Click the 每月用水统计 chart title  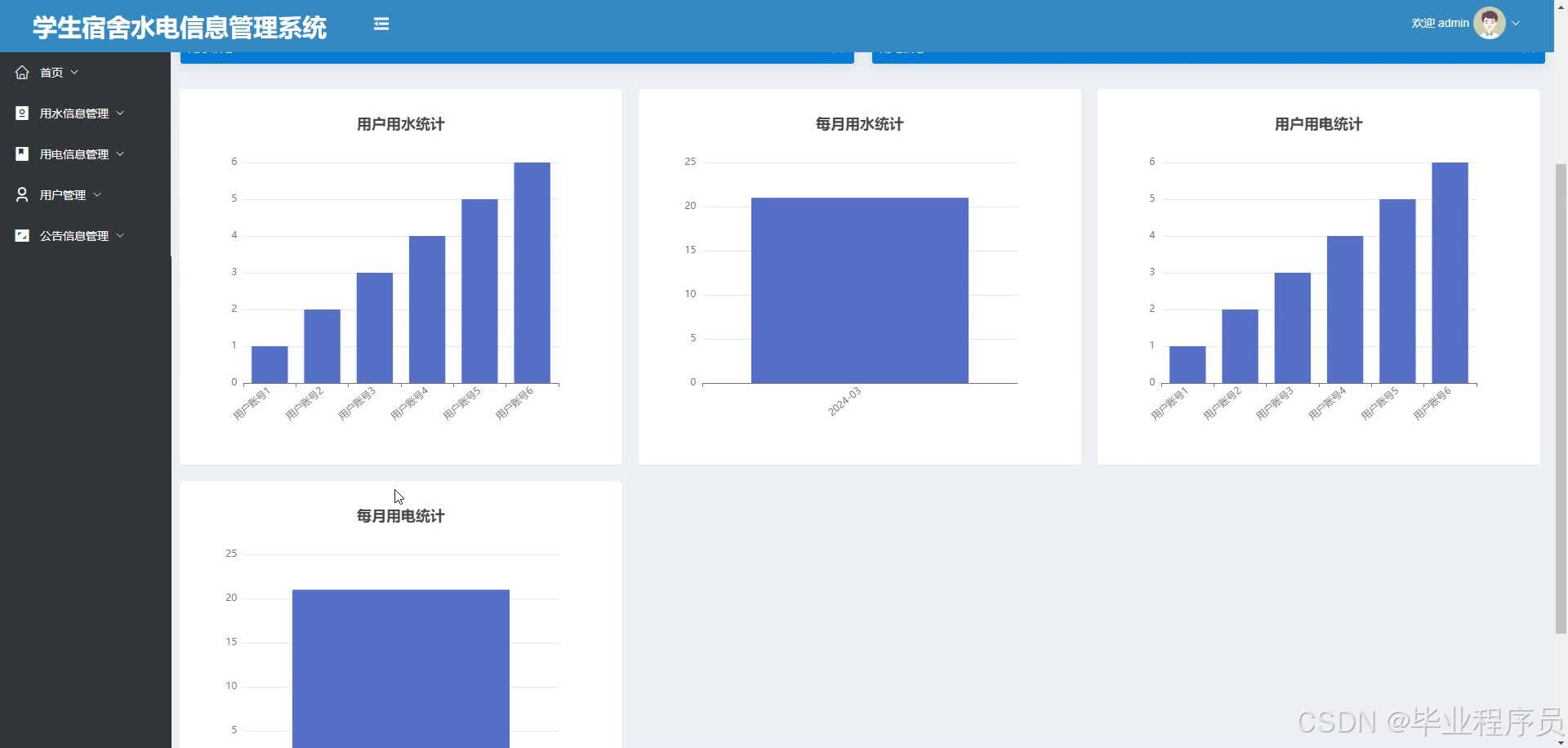859,124
